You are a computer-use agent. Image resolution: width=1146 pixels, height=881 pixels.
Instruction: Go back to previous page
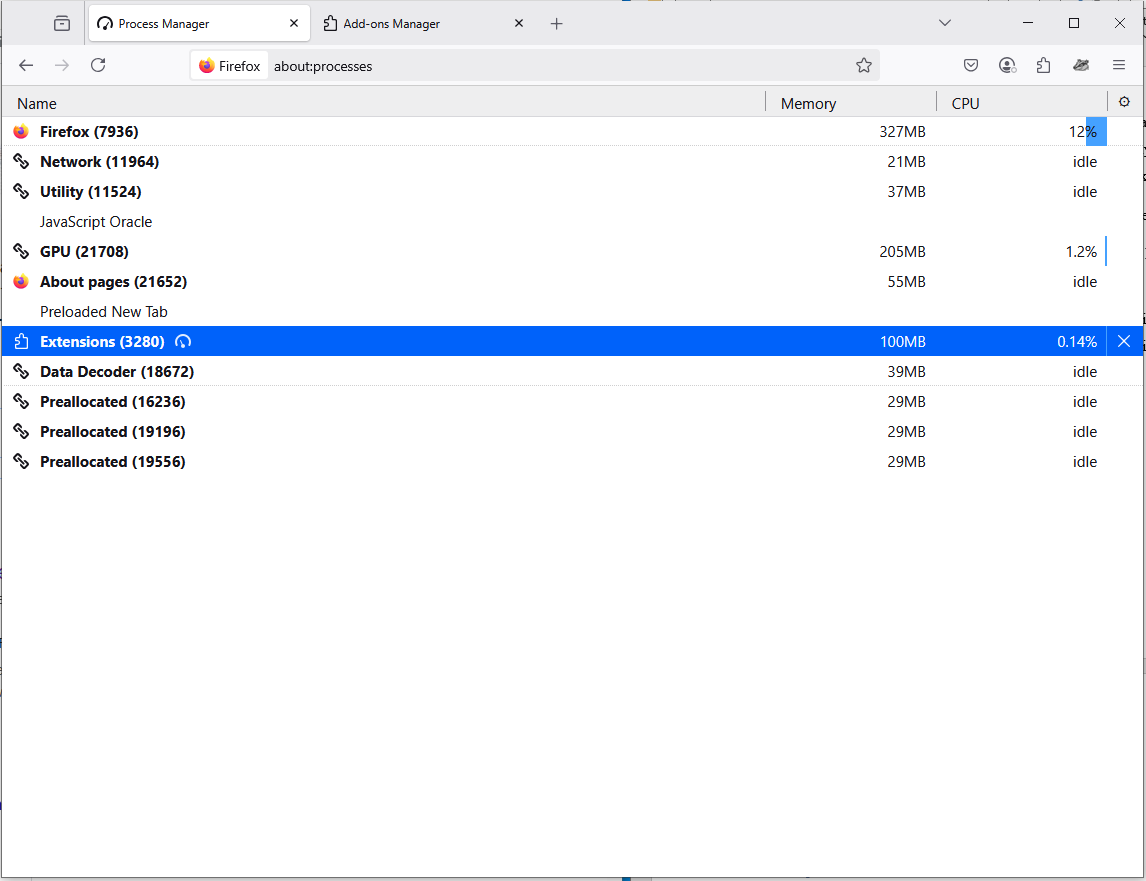(26, 65)
